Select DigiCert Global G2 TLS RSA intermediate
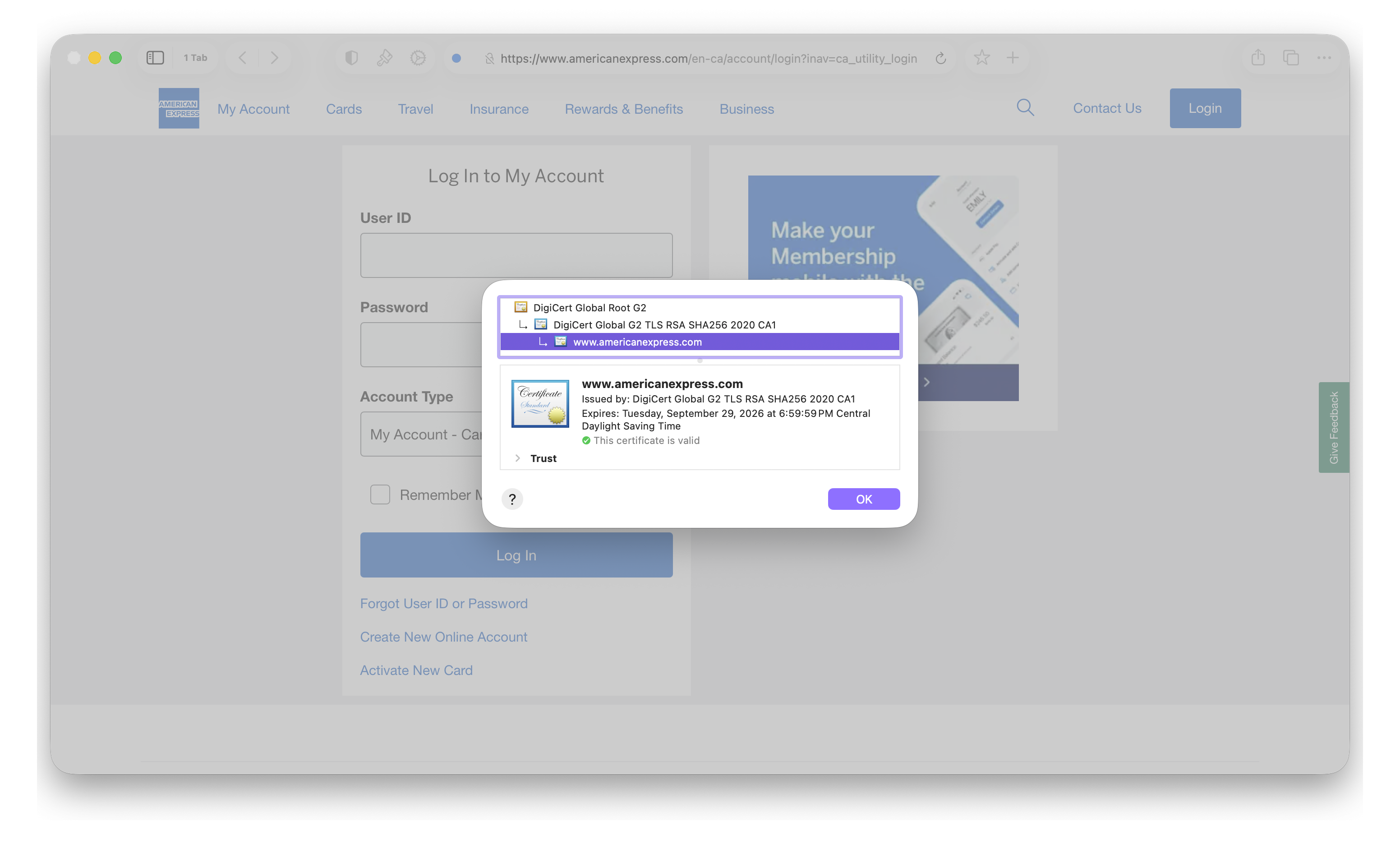Image resolution: width=1400 pixels, height=841 pixels. pos(664,325)
